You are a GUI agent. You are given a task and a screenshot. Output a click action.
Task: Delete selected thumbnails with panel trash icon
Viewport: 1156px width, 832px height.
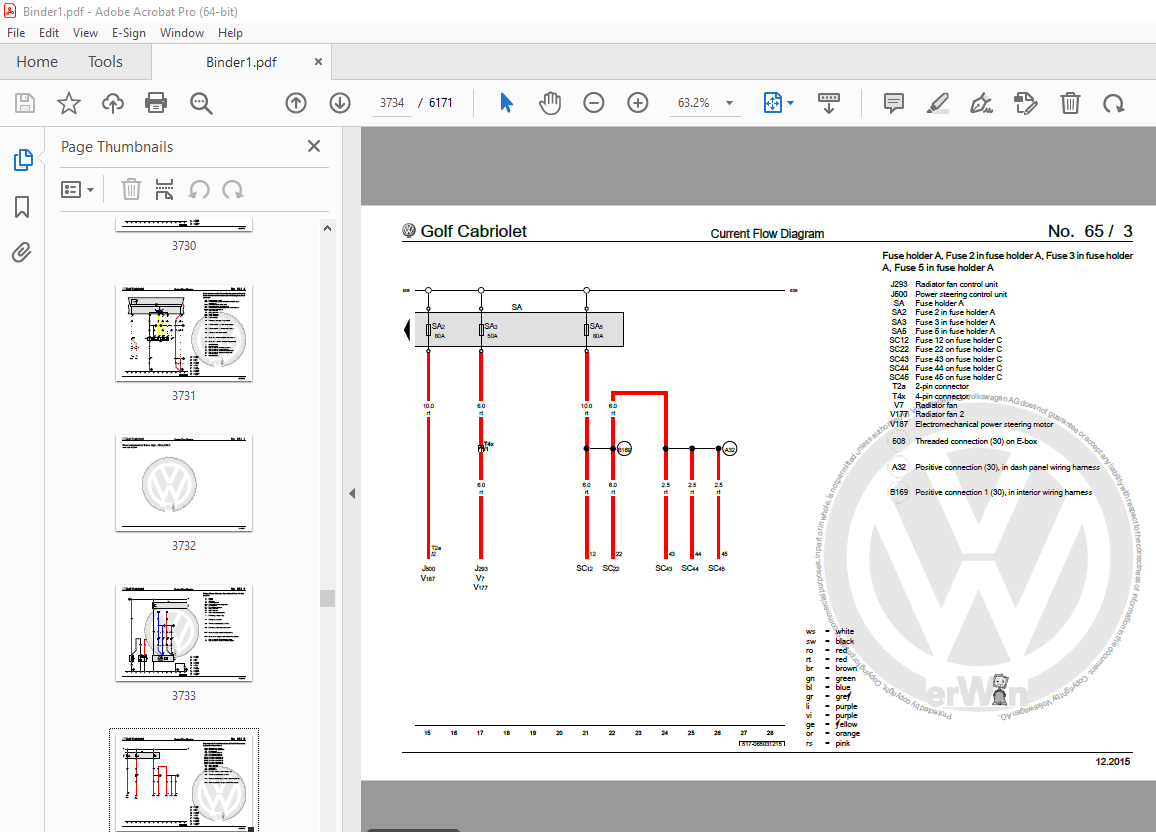[131, 189]
